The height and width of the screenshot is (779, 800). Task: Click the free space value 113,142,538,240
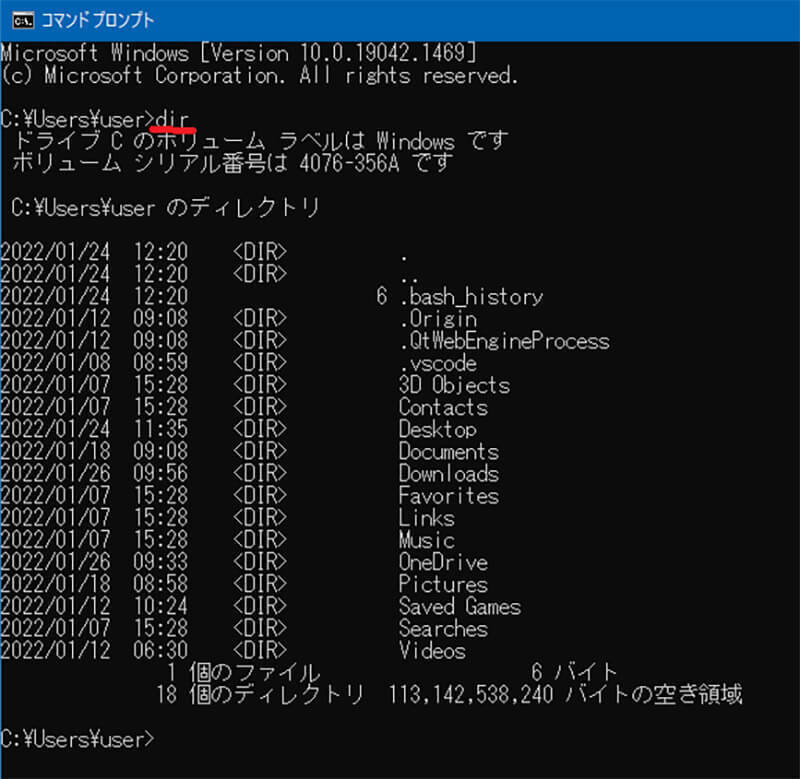click(x=470, y=695)
